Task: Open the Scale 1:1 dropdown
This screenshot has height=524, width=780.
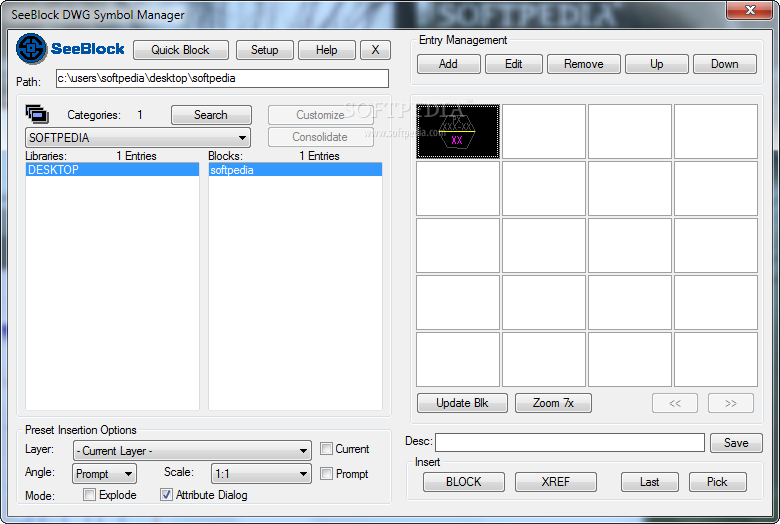Action: [x=261, y=474]
